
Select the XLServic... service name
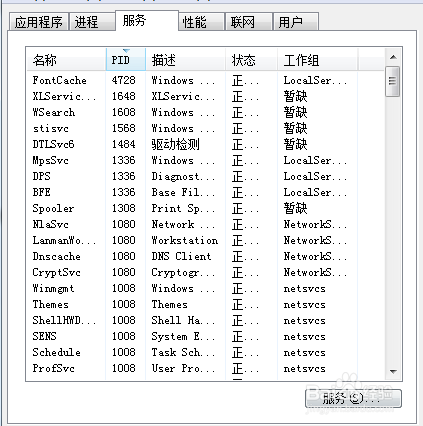point(64,96)
